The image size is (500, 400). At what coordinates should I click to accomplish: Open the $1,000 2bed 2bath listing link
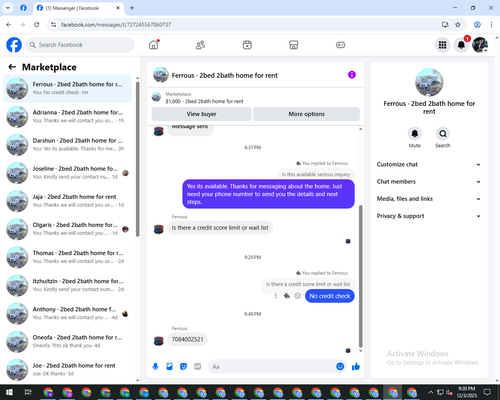click(x=204, y=101)
